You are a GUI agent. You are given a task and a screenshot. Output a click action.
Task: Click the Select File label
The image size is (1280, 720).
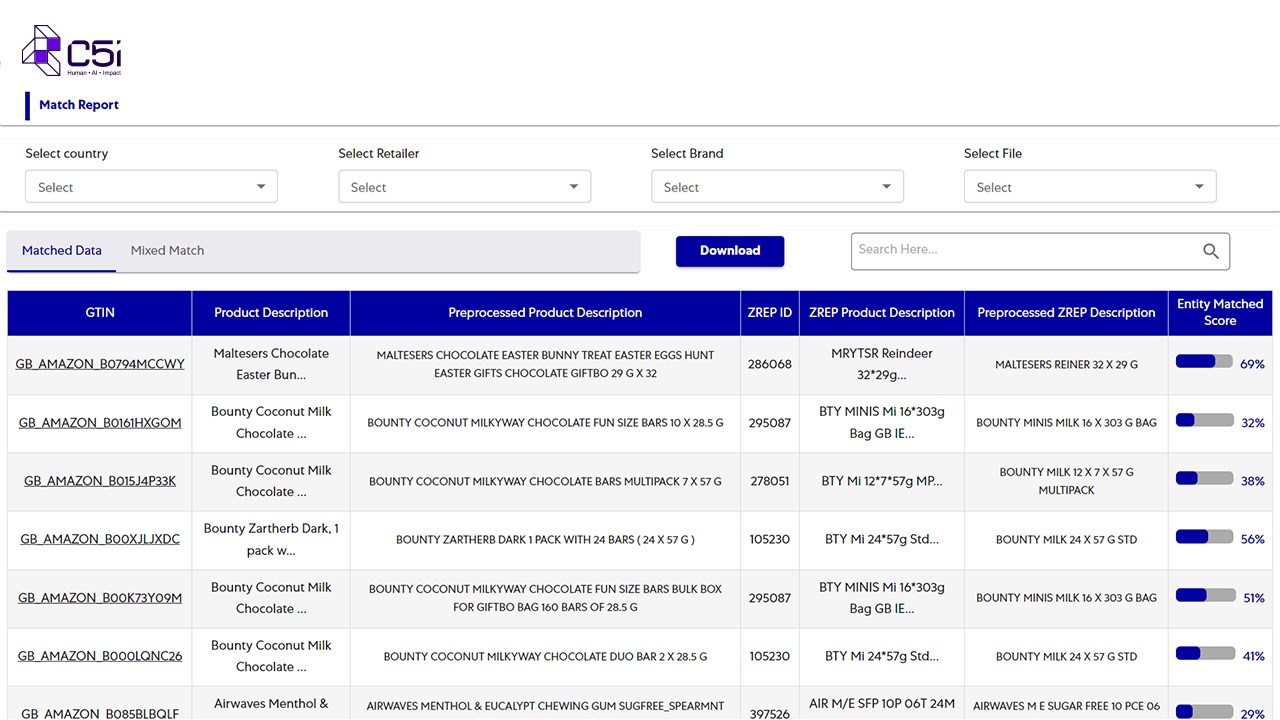pyautogui.click(x=993, y=153)
